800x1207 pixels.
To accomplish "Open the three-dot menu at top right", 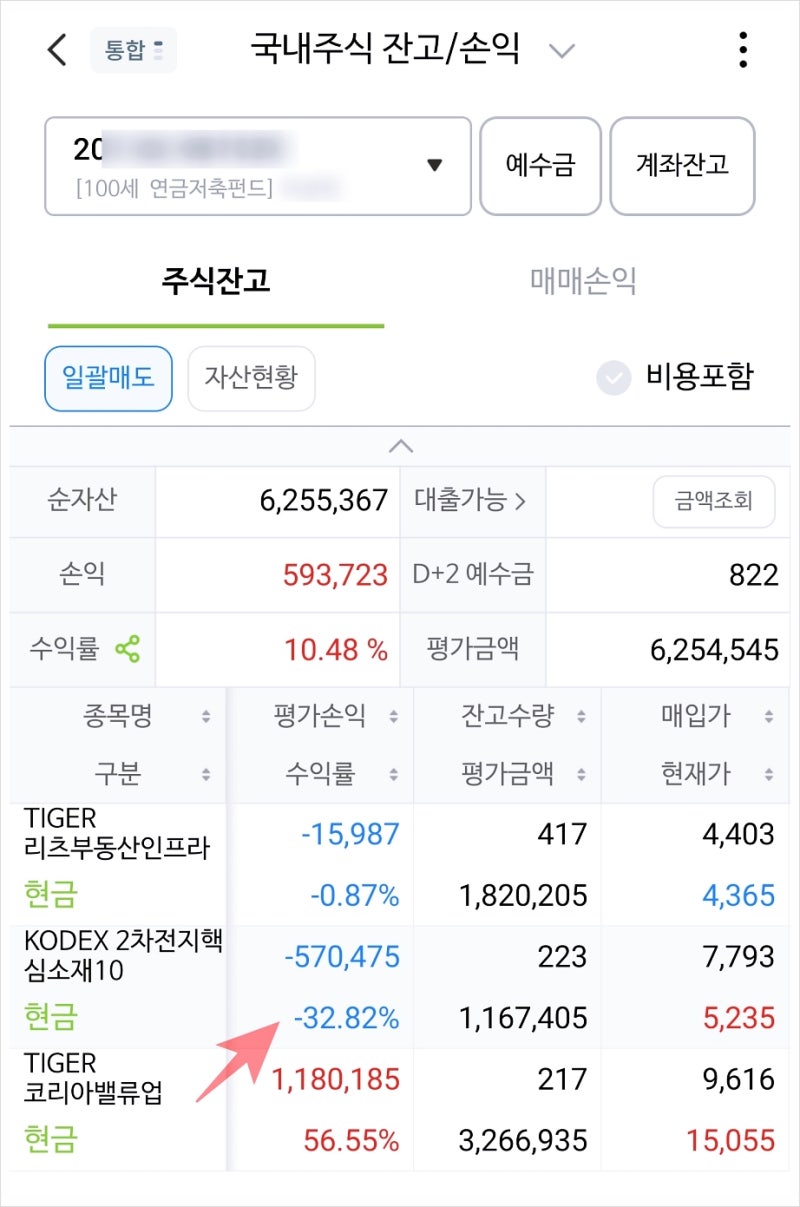I will [x=743, y=49].
